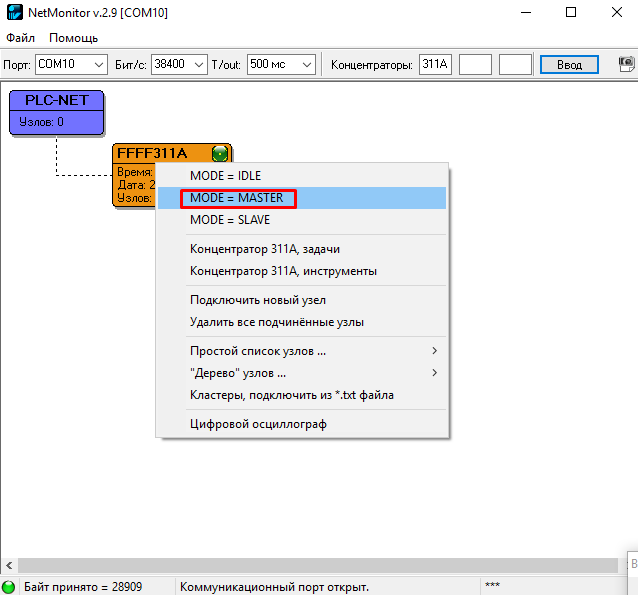
Task: Click the NetMonitor app icon in title bar
Action: (x=15, y=12)
